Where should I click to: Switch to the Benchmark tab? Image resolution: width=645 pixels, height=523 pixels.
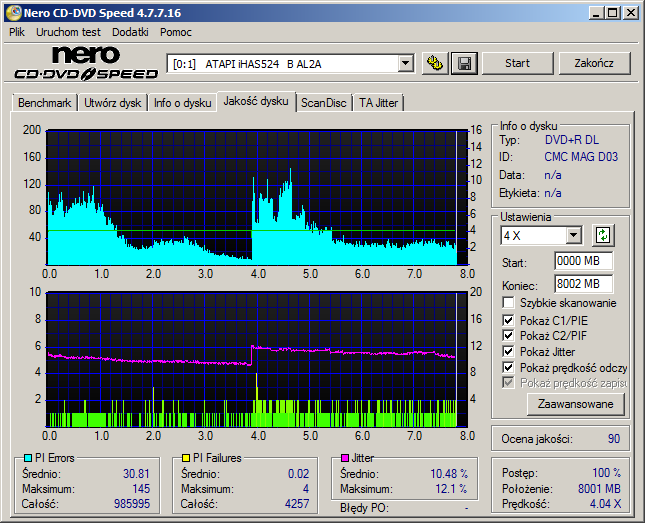pyautogui.click(x=44, y=103)
